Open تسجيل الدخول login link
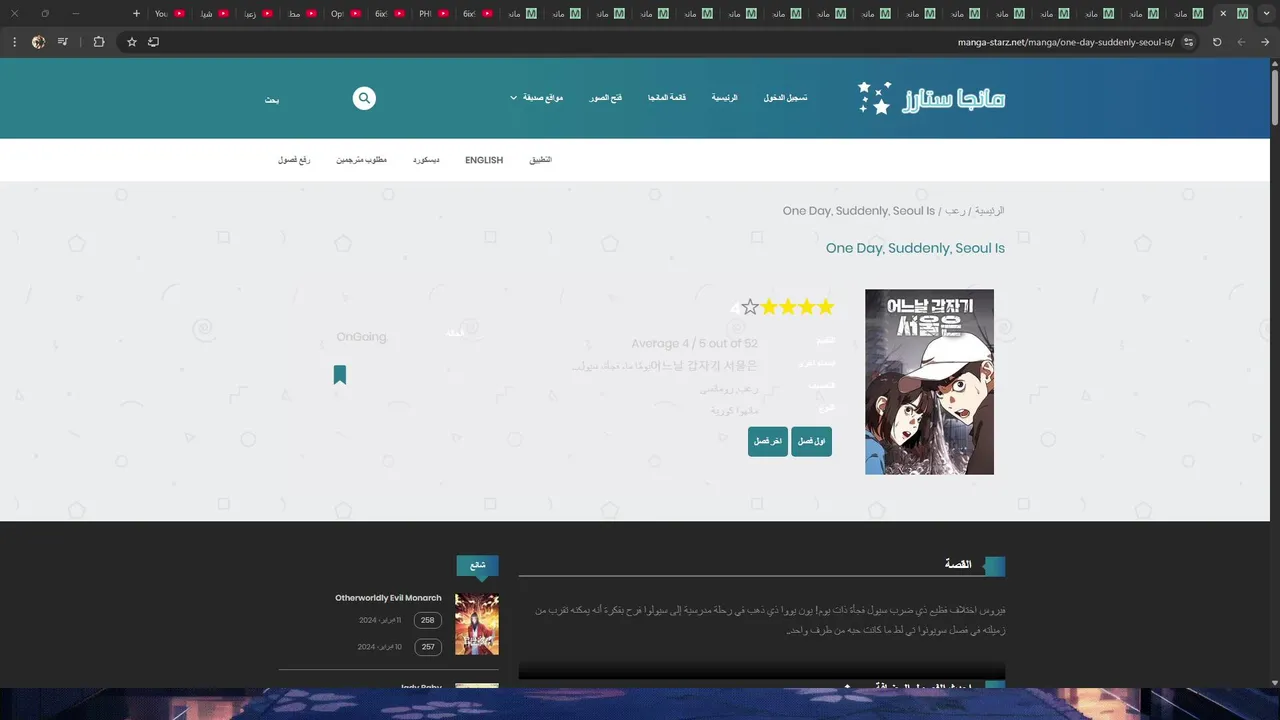This screenshot has height=720, width=1280. coord(785,98)
